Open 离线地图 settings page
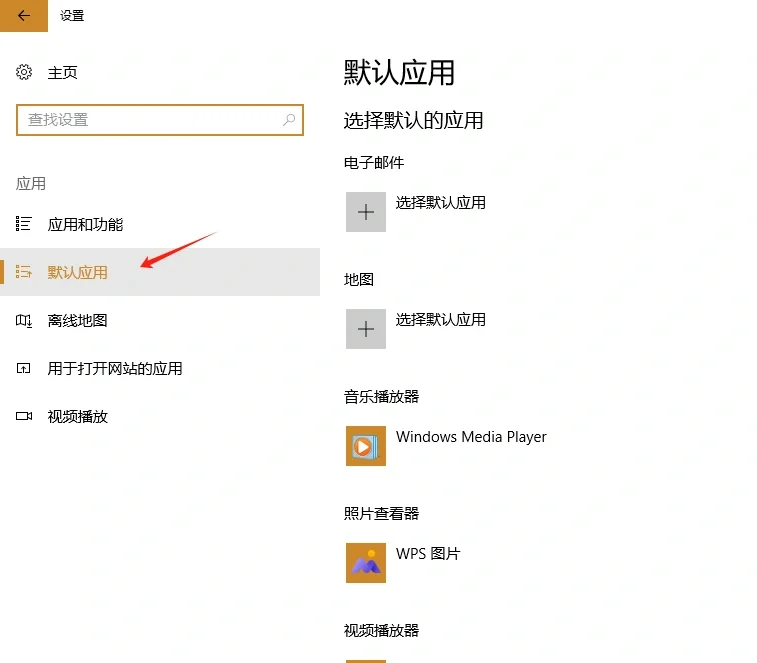 pos(160,320)
